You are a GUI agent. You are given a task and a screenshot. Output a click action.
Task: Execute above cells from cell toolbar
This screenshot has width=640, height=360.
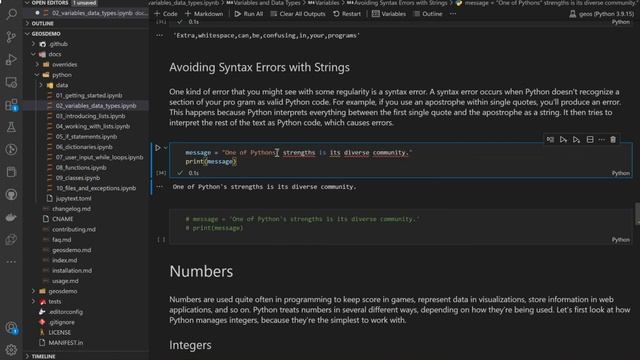[563, 140]
